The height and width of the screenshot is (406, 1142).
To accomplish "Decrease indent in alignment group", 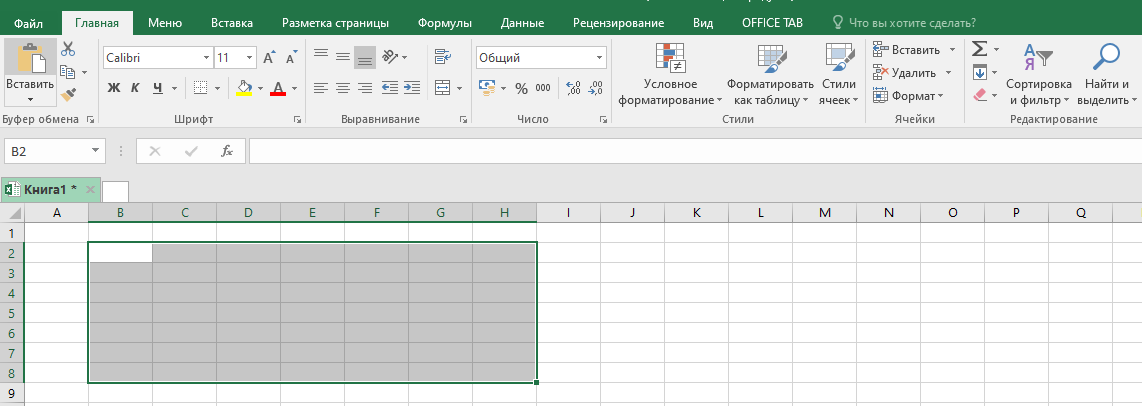I will (390, 88).
